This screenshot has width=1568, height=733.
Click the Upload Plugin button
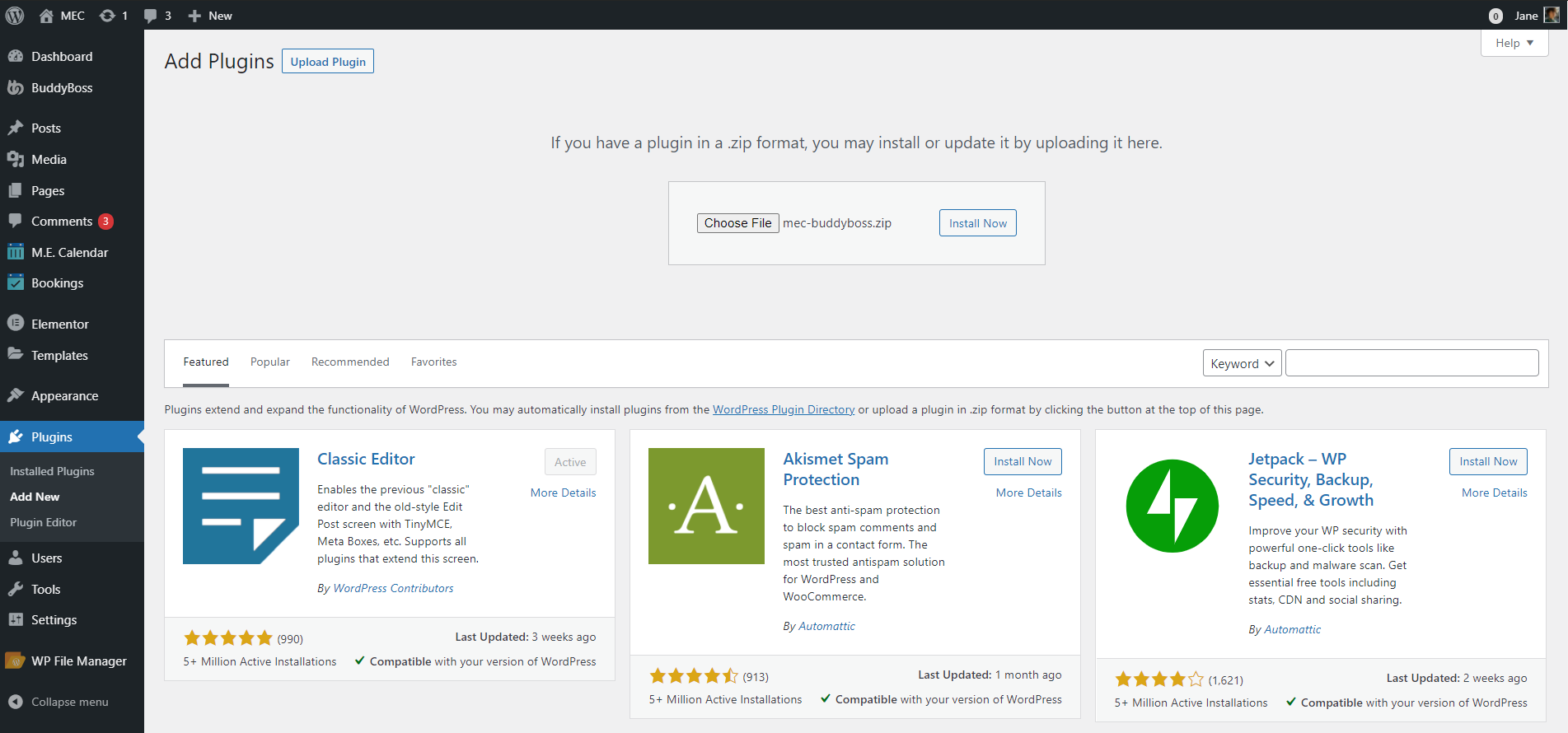tap(328, 62)
